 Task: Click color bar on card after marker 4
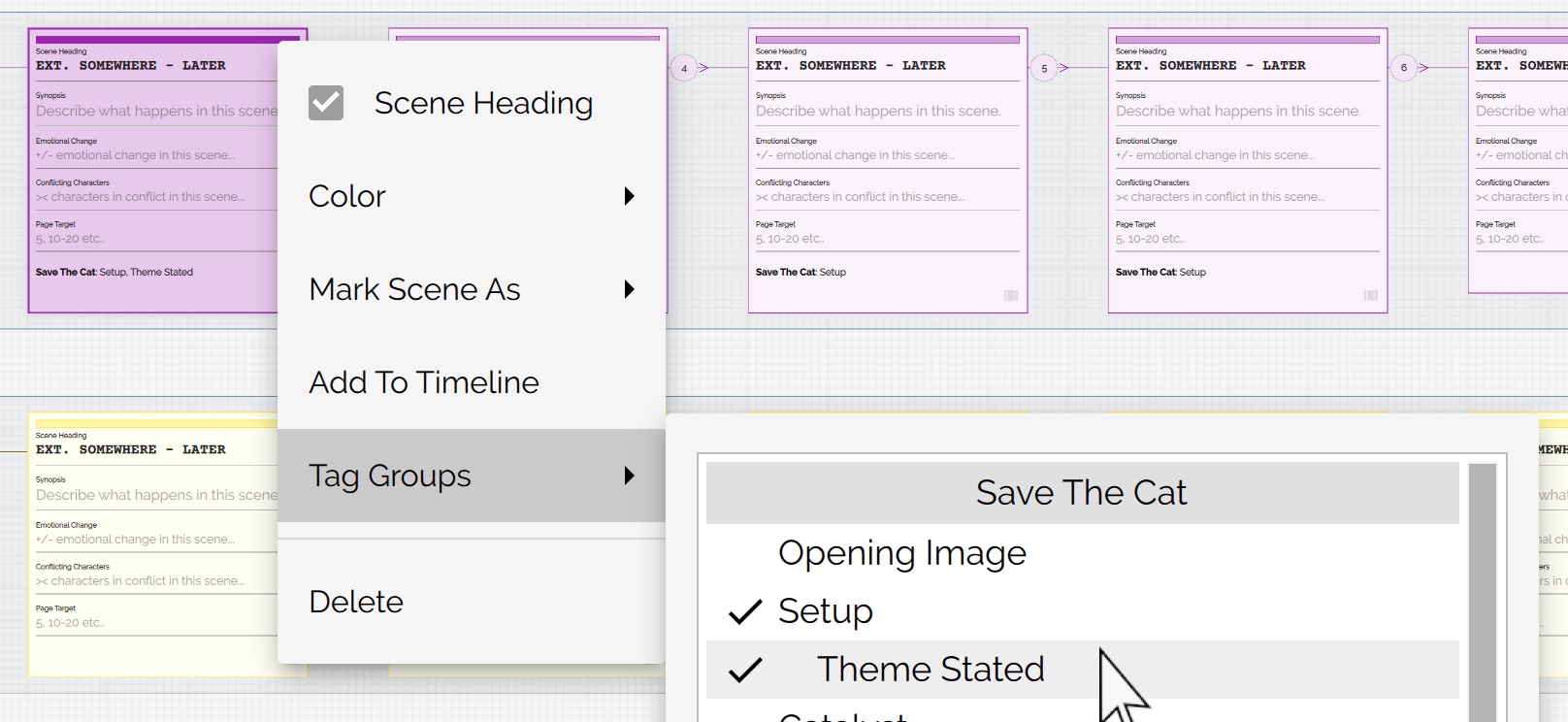(x=888, y=40)
